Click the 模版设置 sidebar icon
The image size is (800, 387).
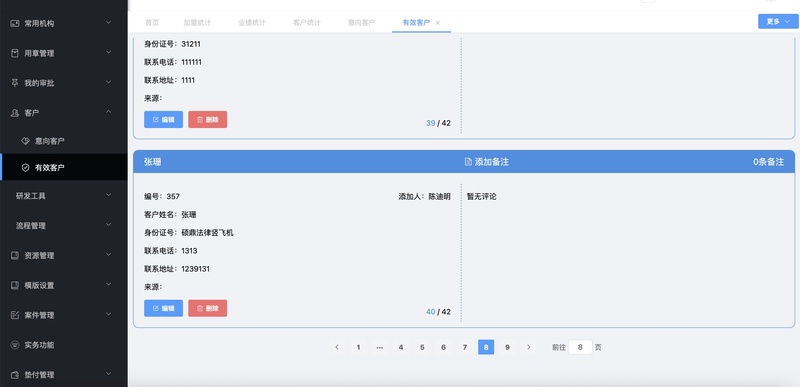click(x=15, y=285)
